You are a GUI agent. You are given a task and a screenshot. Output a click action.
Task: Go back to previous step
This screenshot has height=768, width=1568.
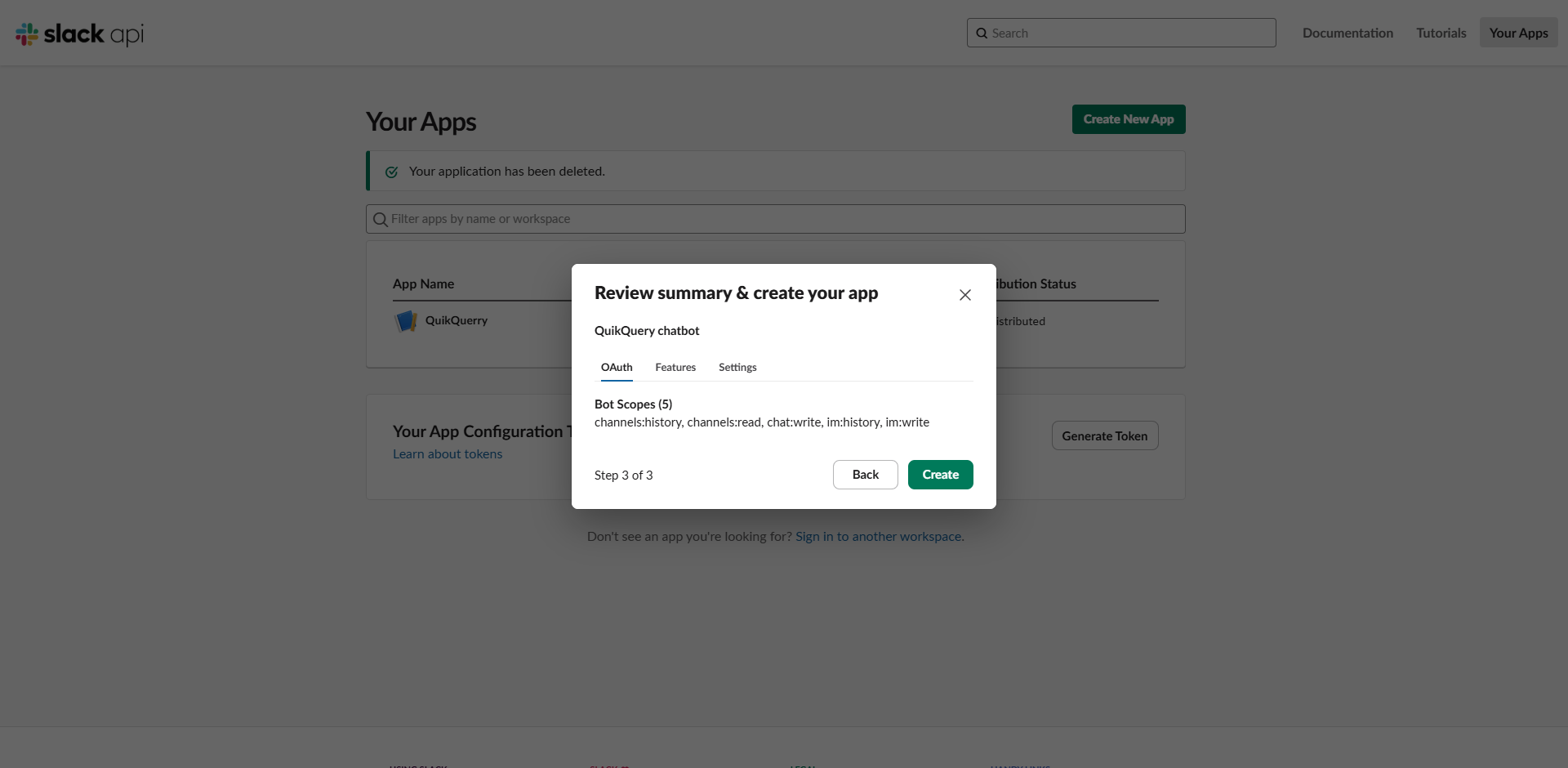point(866,475)
